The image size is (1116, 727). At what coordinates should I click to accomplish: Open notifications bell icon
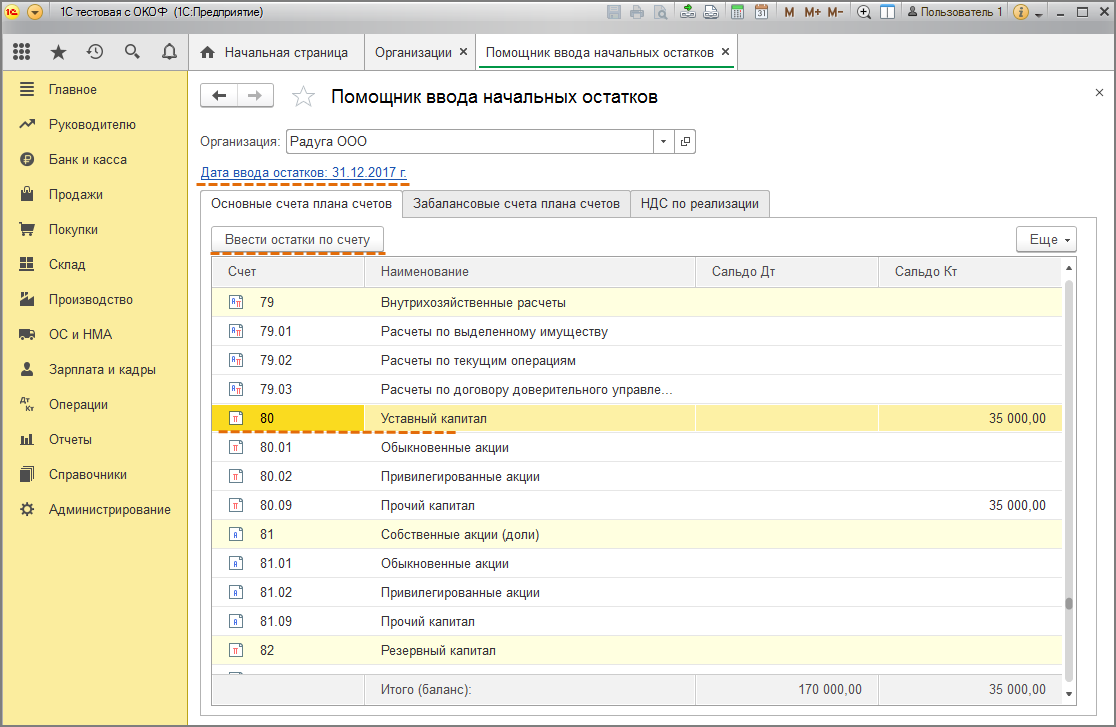(x=168, y=52)
